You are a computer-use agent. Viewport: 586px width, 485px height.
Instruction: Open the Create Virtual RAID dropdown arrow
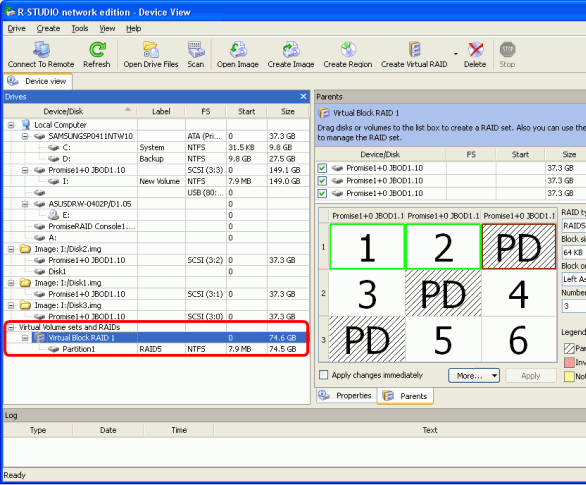(456, 54)
